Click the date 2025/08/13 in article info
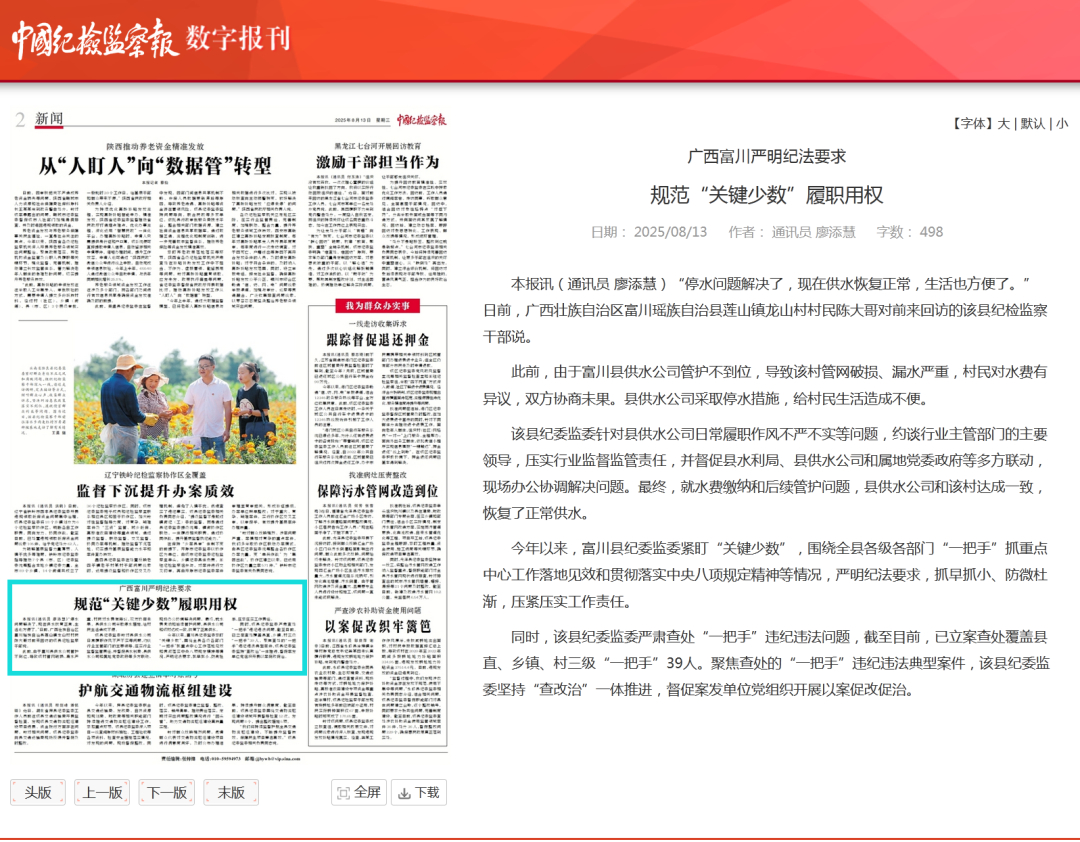 670,232
